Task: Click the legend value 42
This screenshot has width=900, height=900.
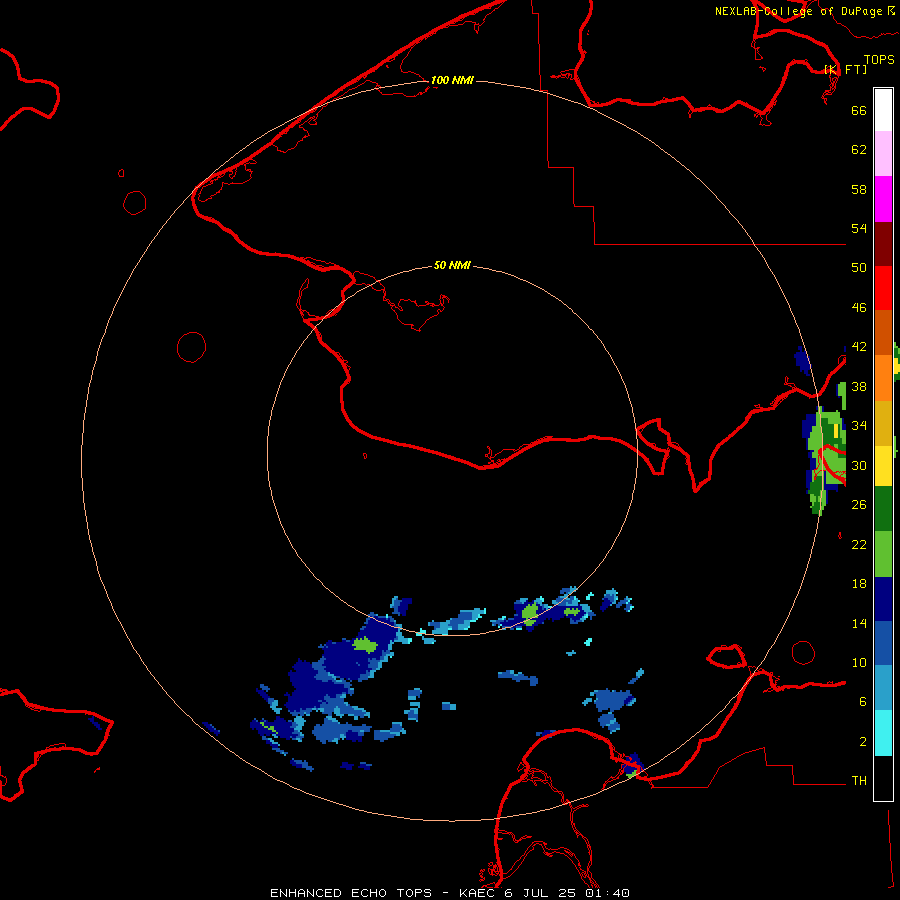Action: [859, 347]
